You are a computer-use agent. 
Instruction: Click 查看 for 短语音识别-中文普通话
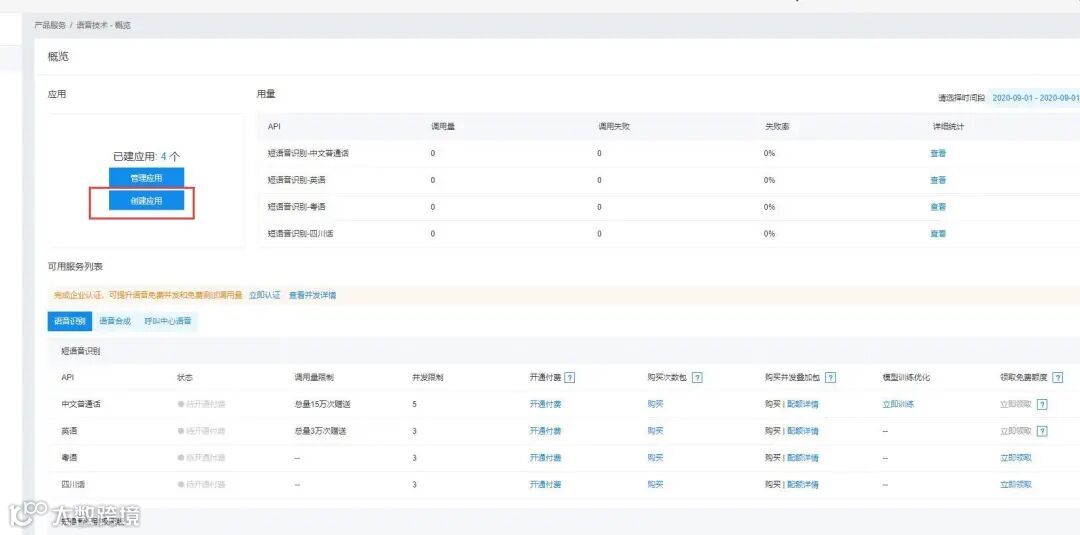pos(938,154)
